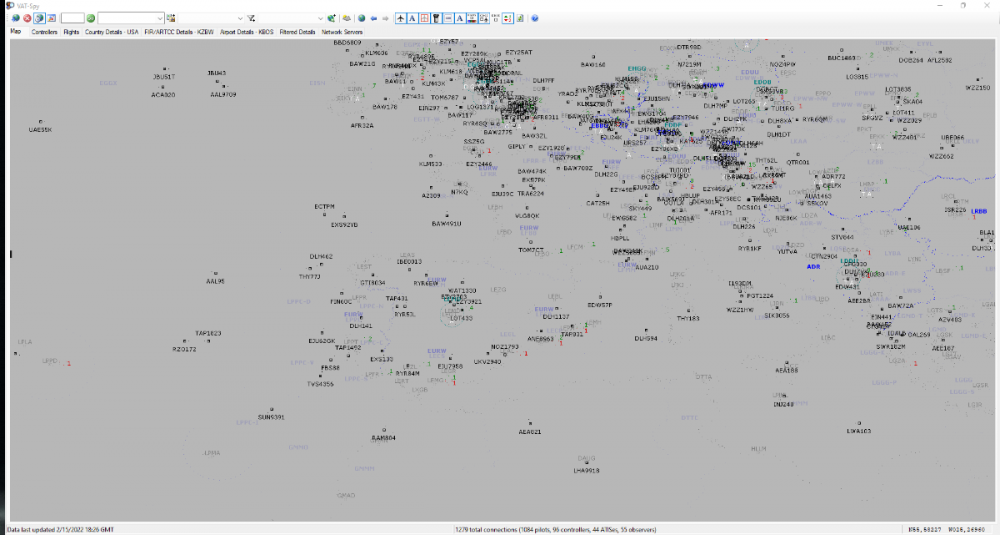Screen dimensions: 1000x535
Task: Select aircraft UAE55K on the map
Action: [x=40, y=129]
